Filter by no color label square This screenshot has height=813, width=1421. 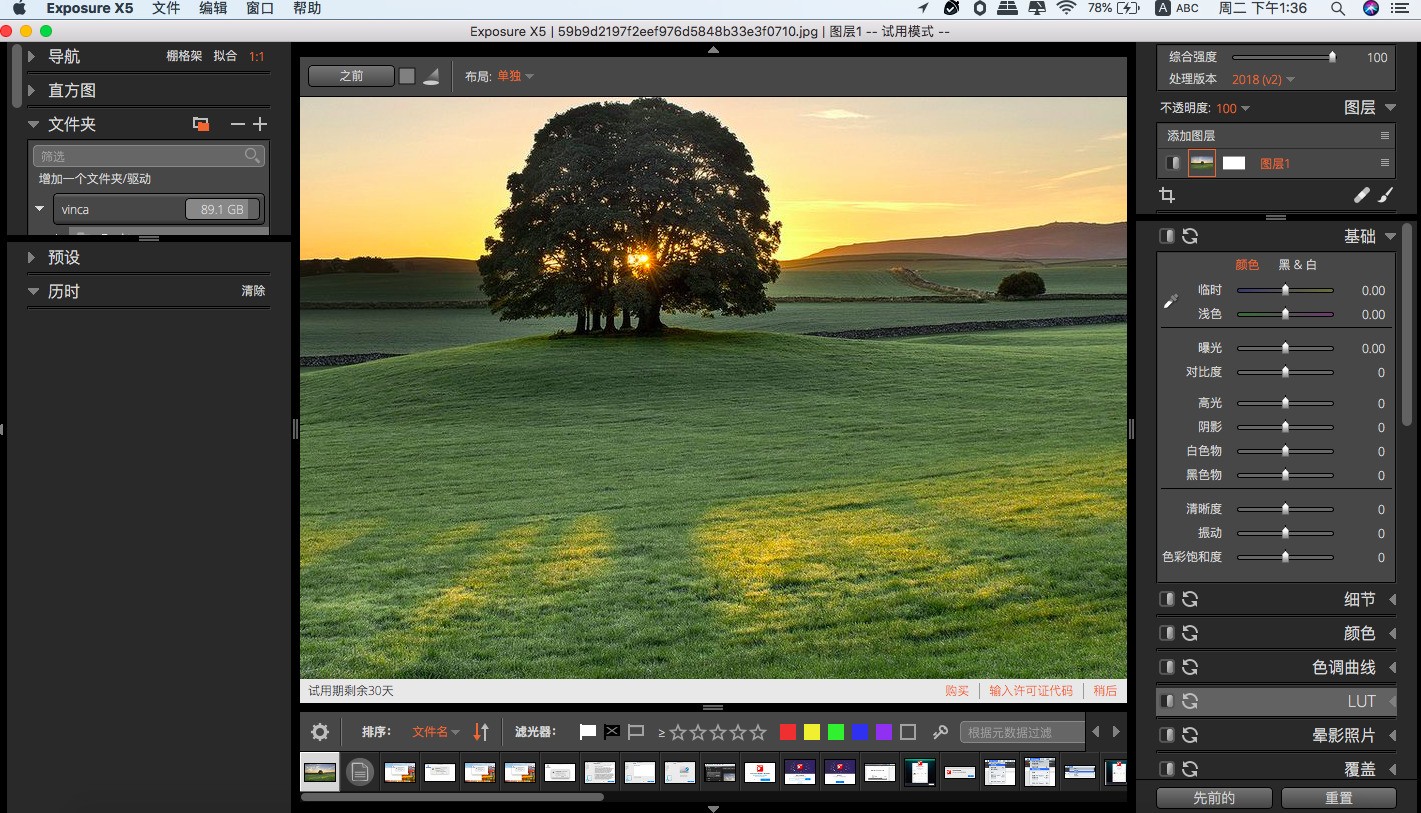click(908, 732)
